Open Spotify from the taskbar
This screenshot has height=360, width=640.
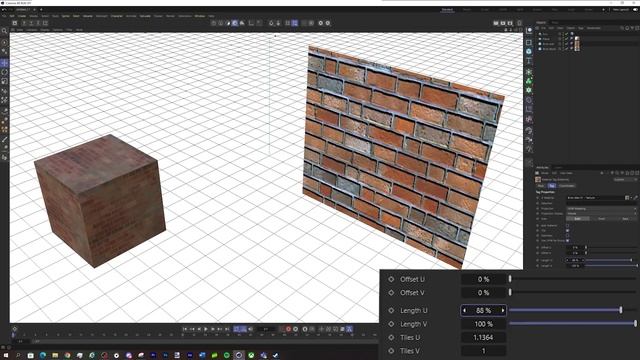click(x=227, y=356)
